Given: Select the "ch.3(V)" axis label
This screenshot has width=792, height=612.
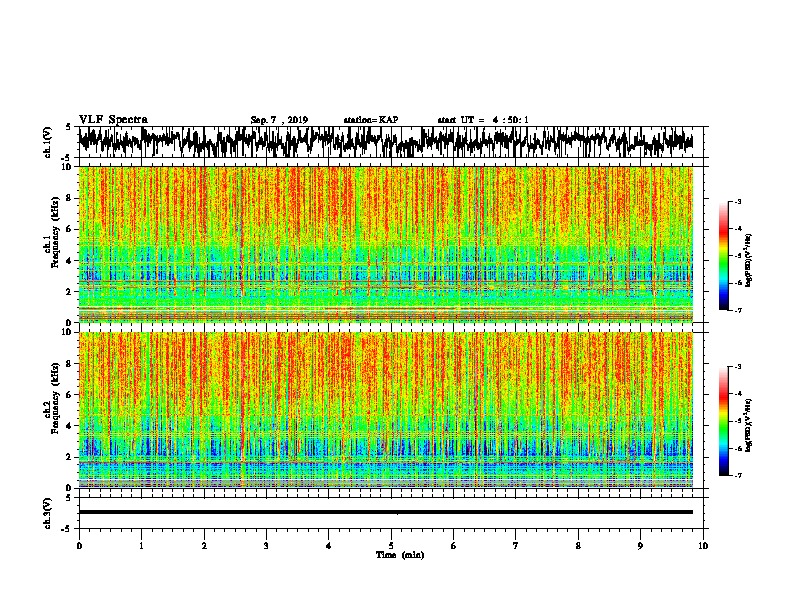Looking at the screenshot, I should [47, 513].
